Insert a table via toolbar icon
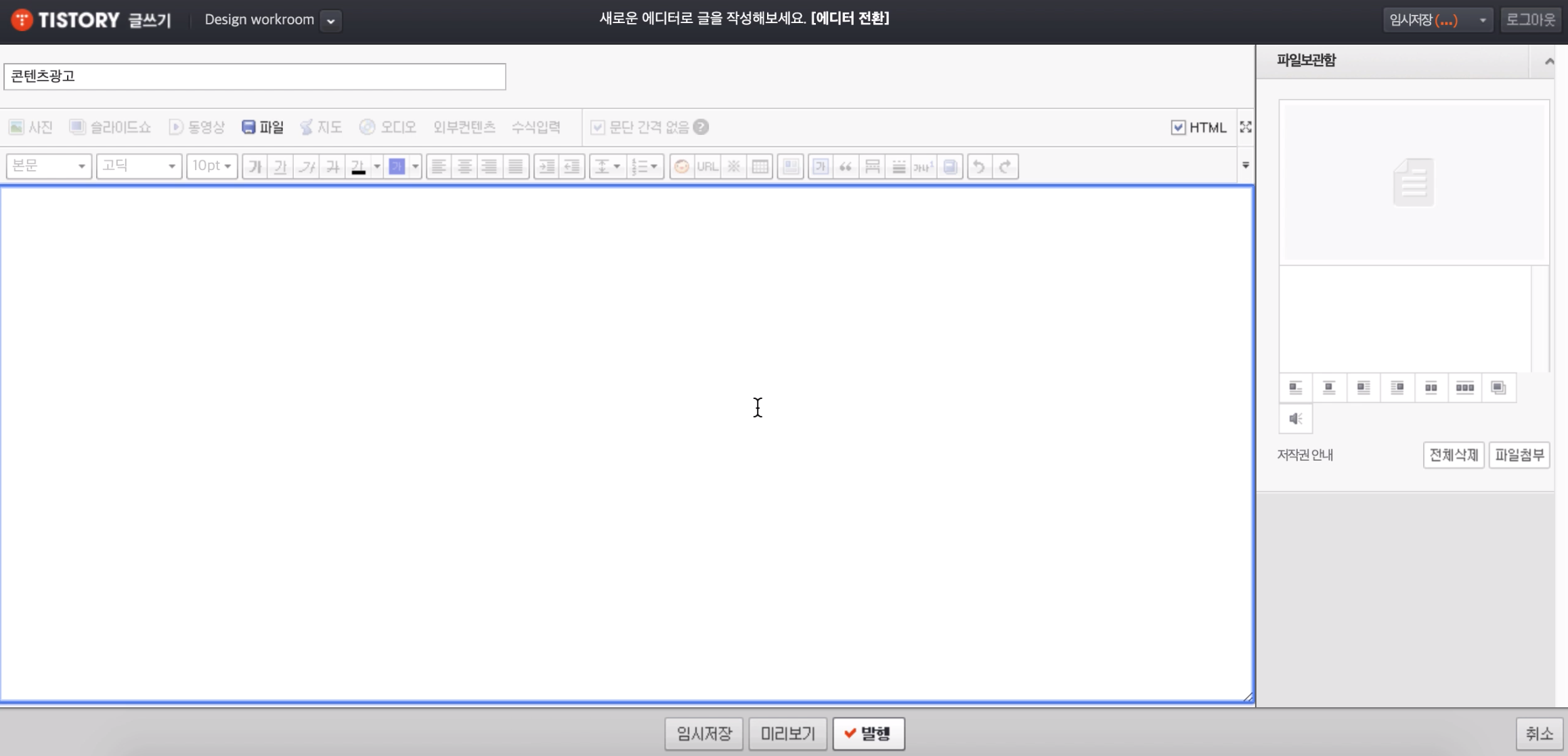This screenshot has height=756, width=1568. click(x=760, y=166)
